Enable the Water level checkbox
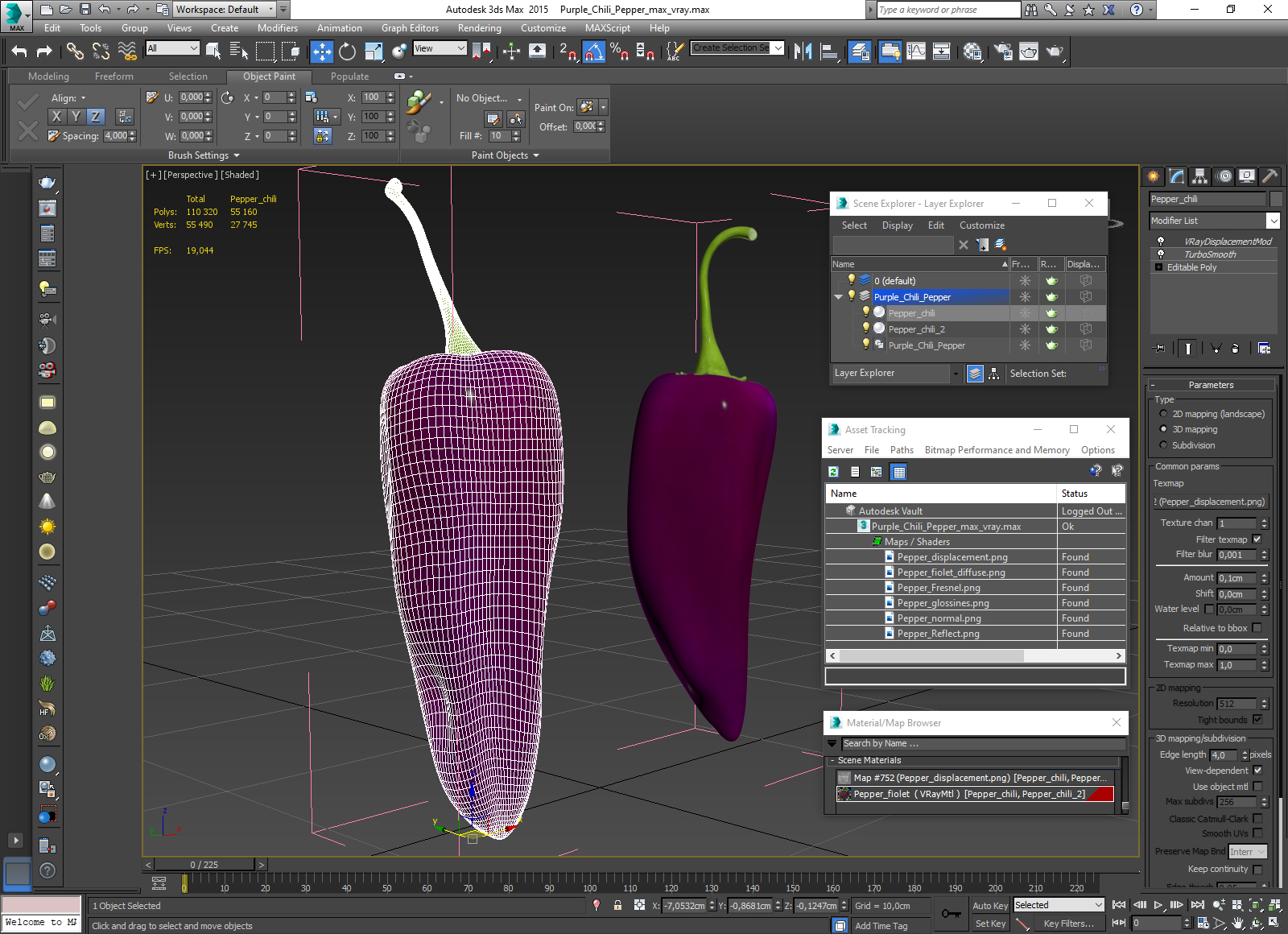Viewport: 1288px width, 934px height. pyautogui.click(x=1209, y=609)
